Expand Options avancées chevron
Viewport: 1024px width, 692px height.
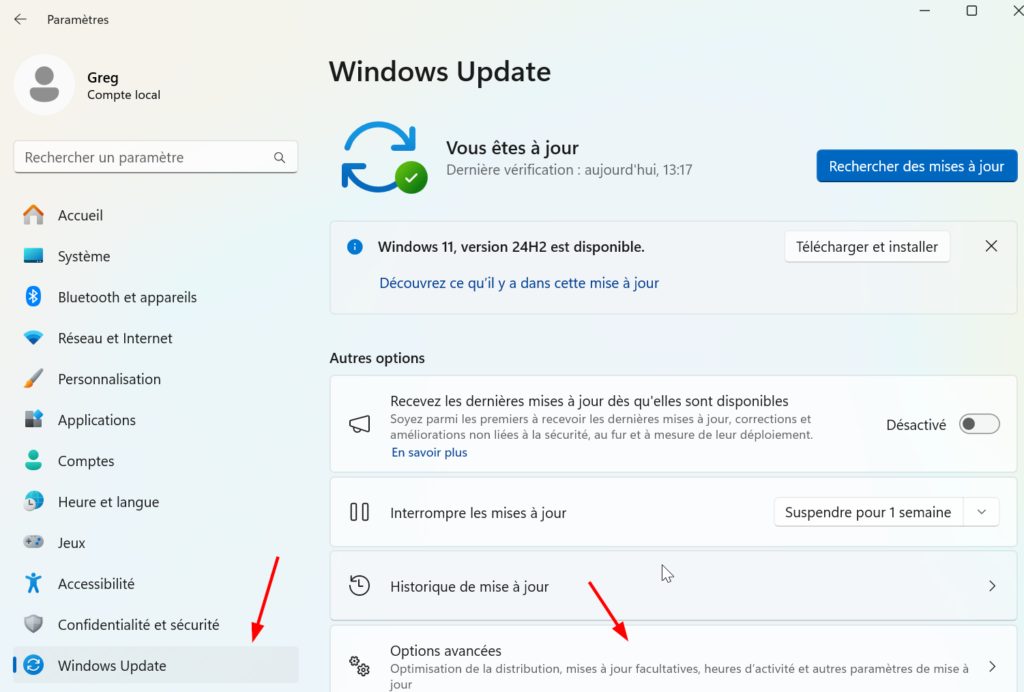(992, 667)
